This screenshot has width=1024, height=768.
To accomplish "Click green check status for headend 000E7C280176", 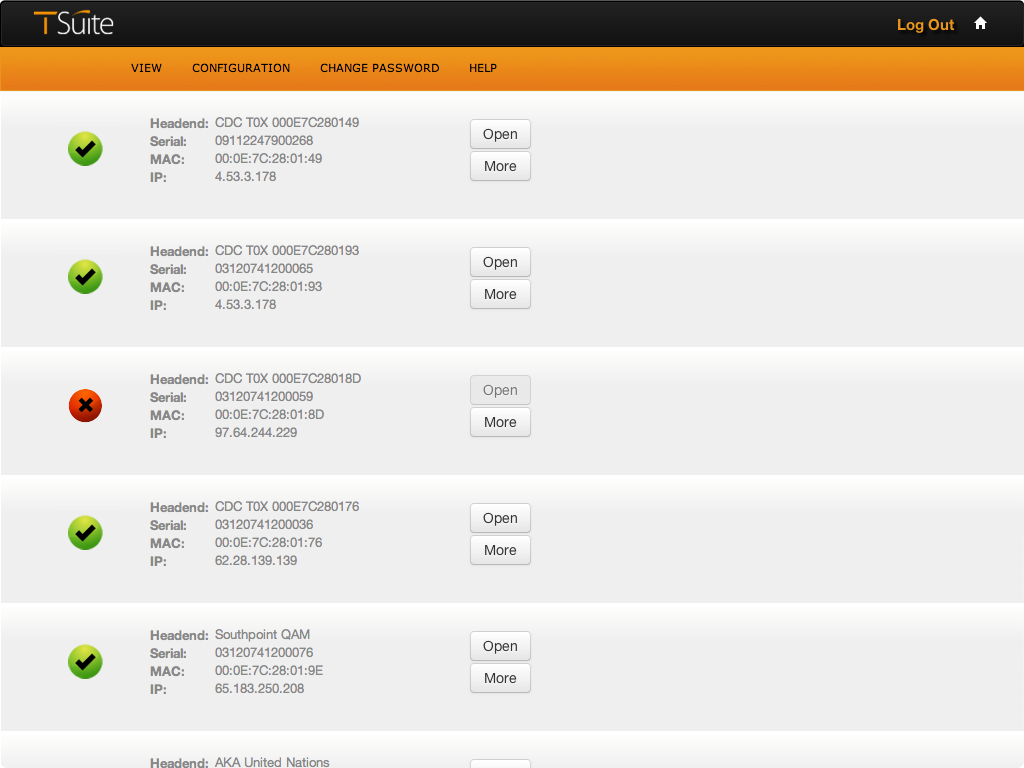I will (x=86, y=533).
